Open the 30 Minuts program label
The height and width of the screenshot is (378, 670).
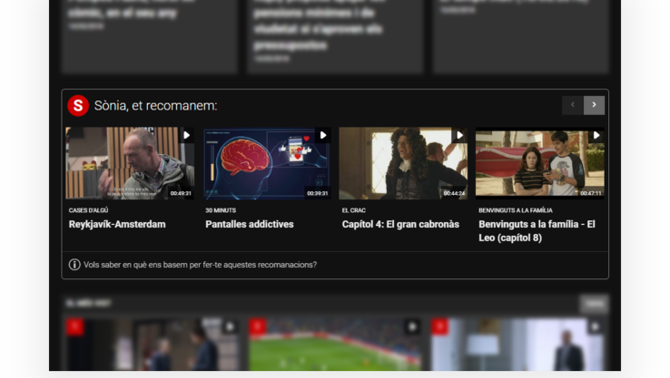click(220, 210)
